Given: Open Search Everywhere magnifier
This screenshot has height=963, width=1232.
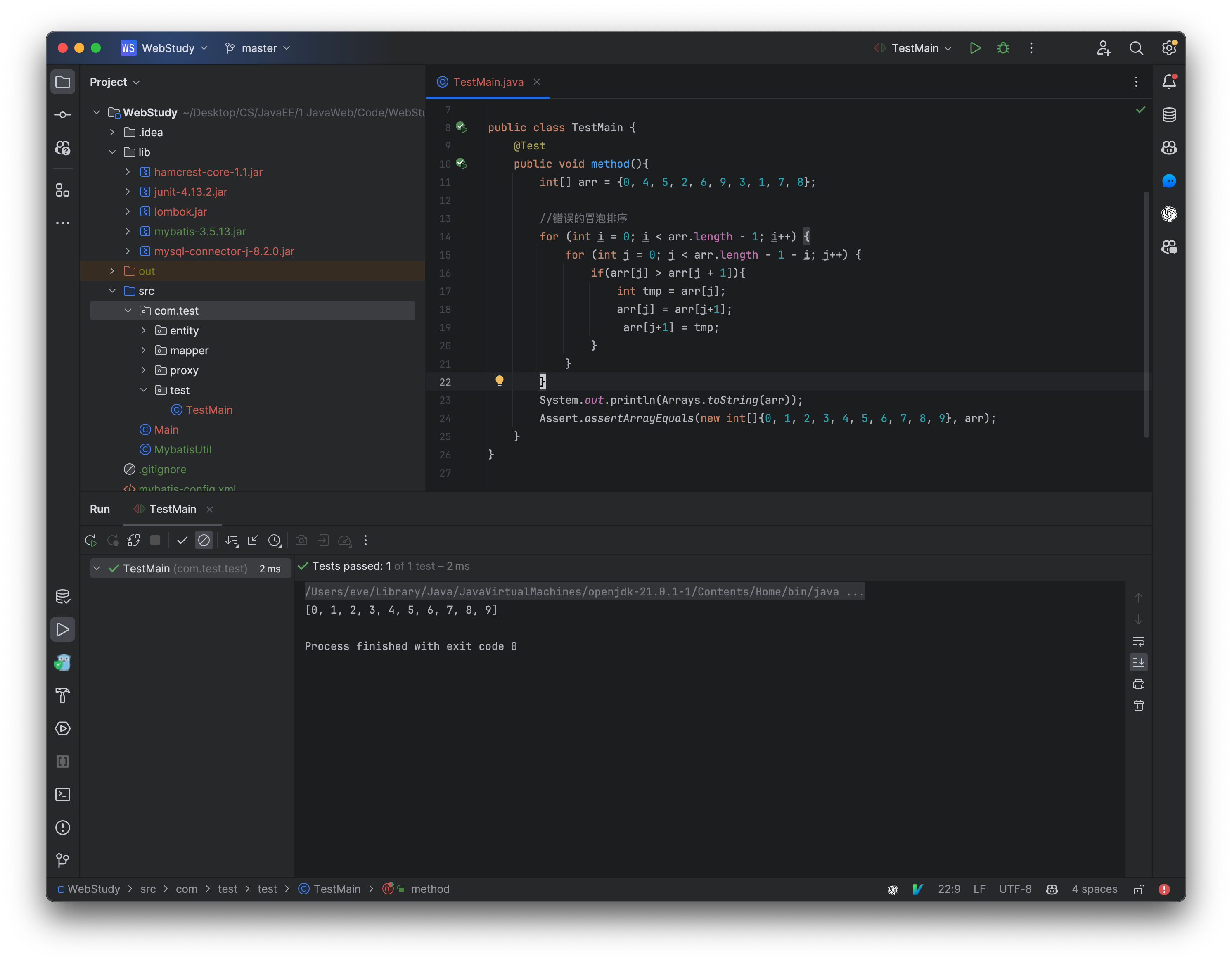Looking at the screenshot, I should (x=1137, y=48).
